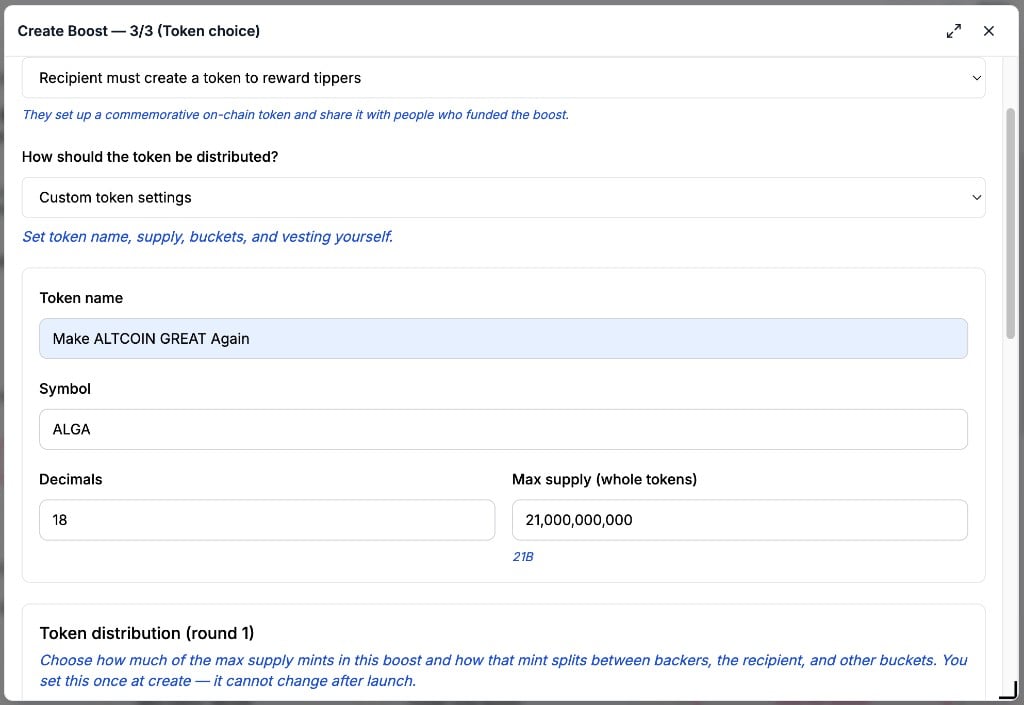
Task: Click the Max supply field showing 21,000,000,000
Action: click(740, 520)
